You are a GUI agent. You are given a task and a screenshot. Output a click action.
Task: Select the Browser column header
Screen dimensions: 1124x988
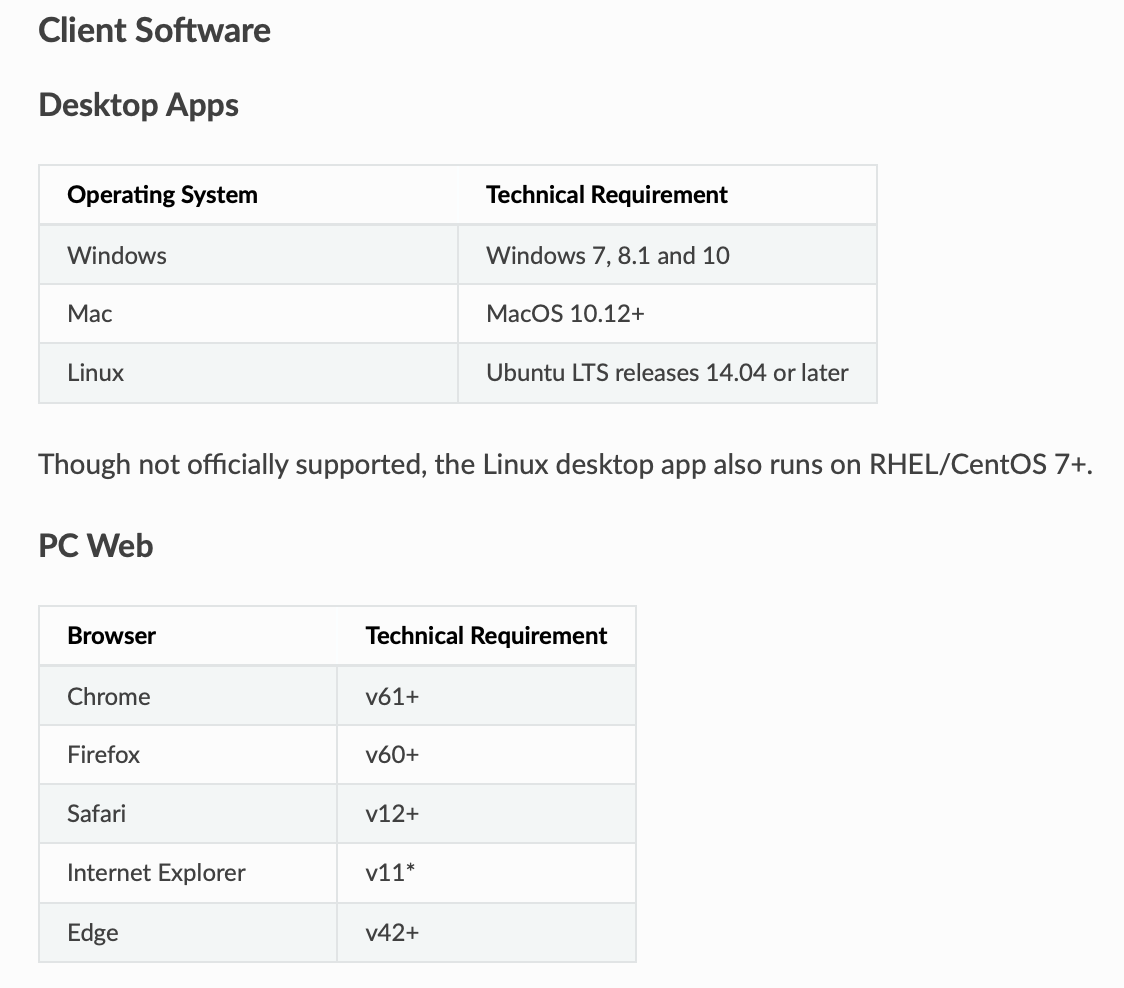[x=188, y=636]
